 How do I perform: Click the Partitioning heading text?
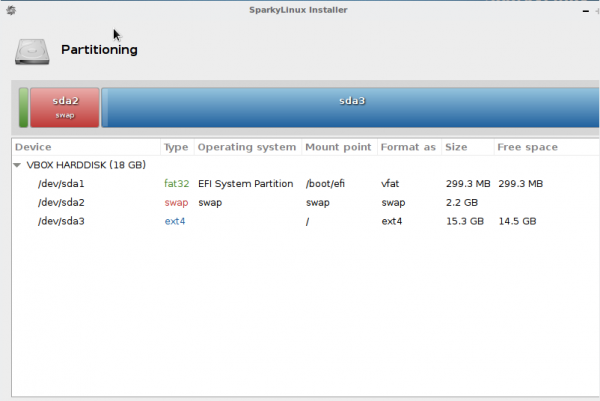(x=99, y=50)
